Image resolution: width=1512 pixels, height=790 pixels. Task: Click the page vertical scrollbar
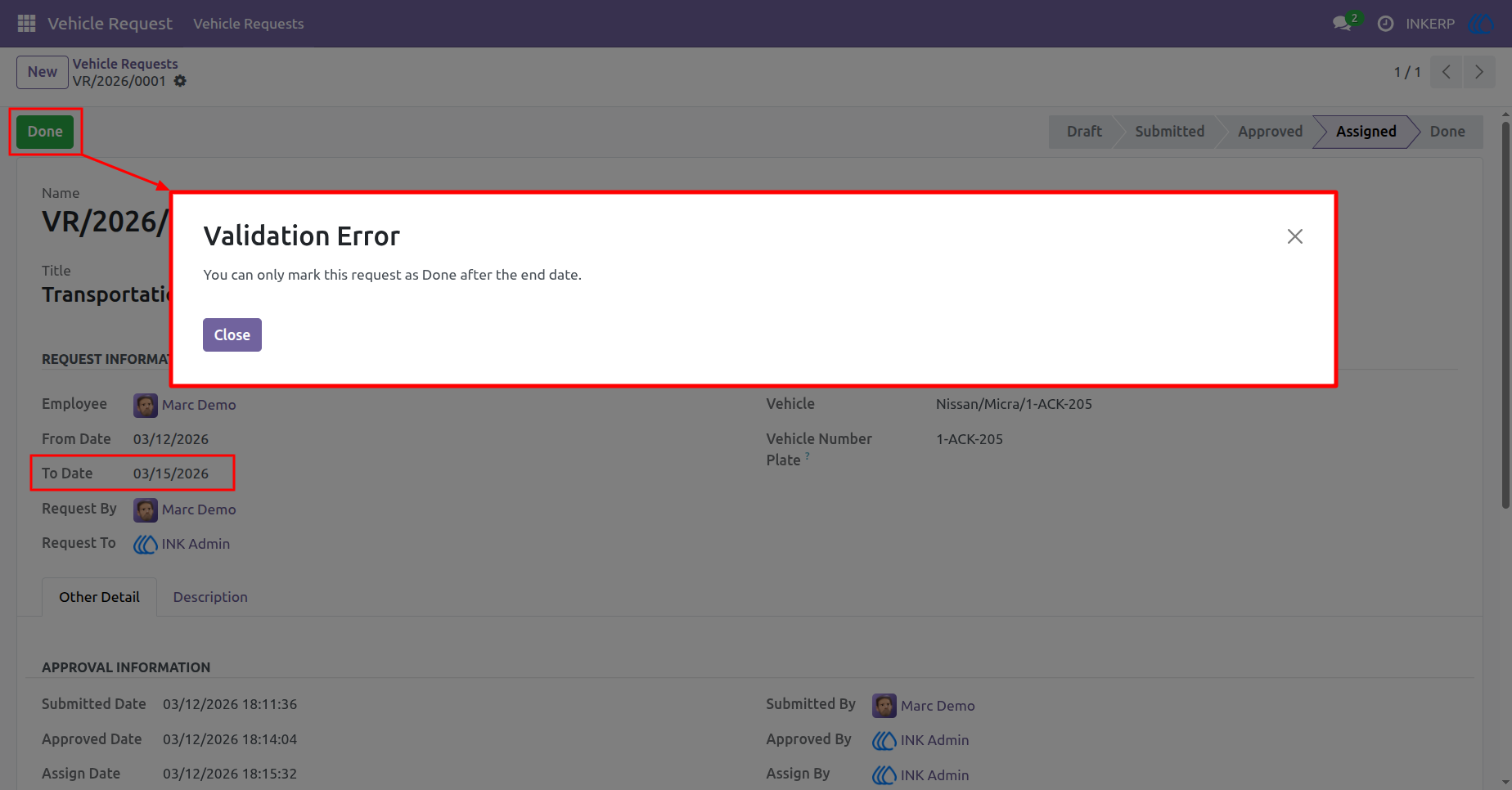[1505, 316]
